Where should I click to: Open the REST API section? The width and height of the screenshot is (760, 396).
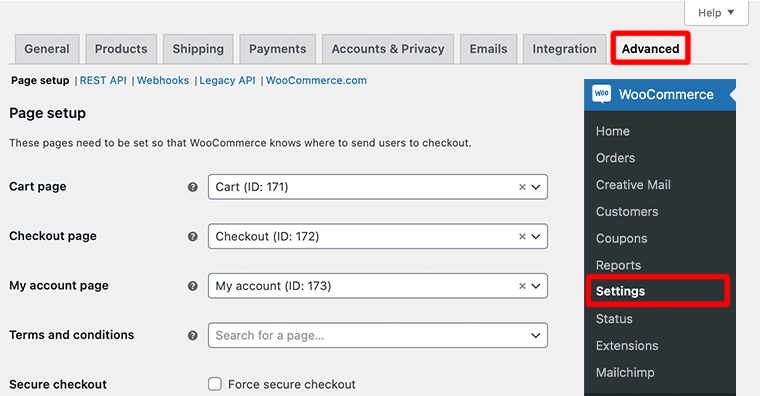tap(103, 80)
